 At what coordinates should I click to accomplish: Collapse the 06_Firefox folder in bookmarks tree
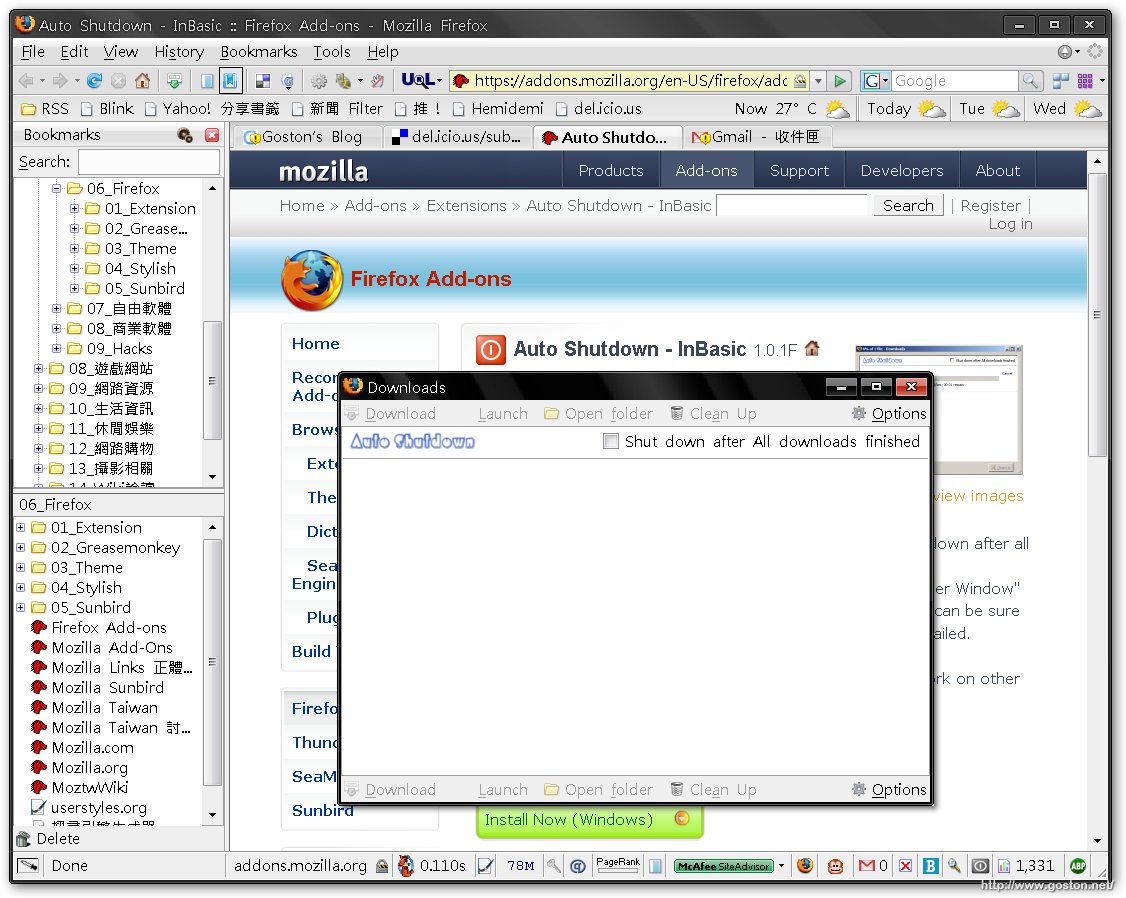tap(56, 189)
